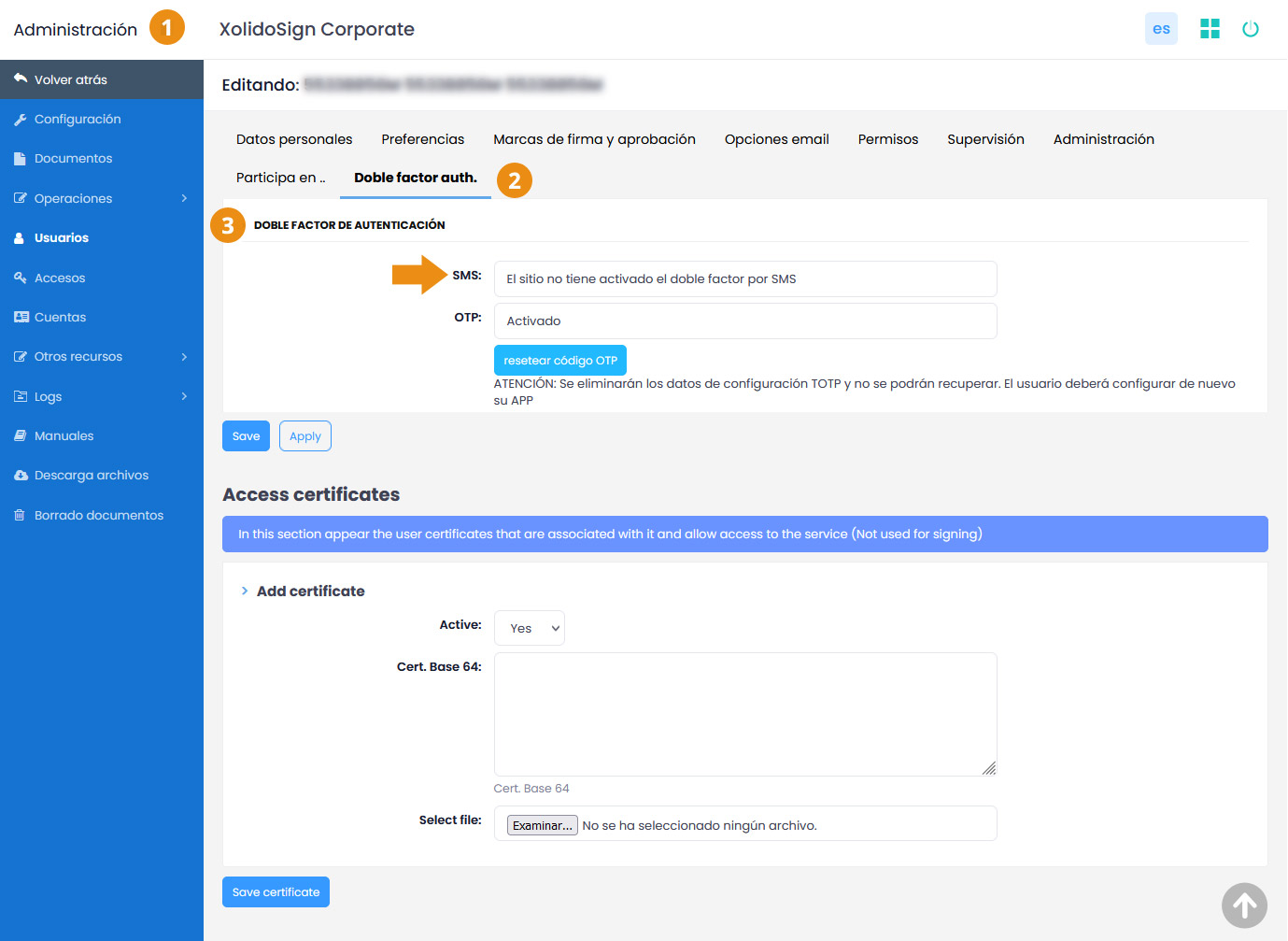Open the Participa en .. tab

pos(281,178)
